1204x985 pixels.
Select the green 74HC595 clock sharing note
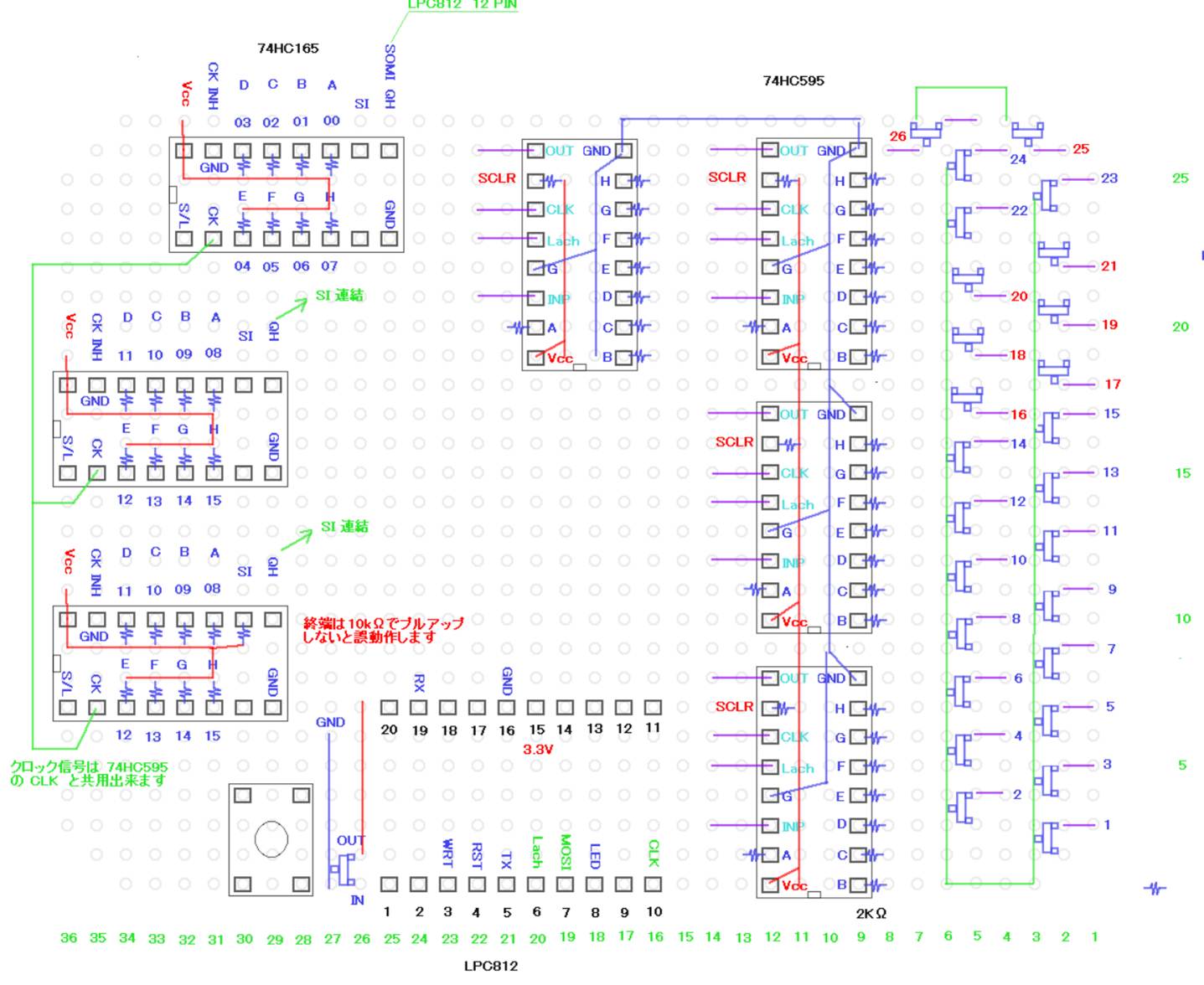click(x=88, y=773)
